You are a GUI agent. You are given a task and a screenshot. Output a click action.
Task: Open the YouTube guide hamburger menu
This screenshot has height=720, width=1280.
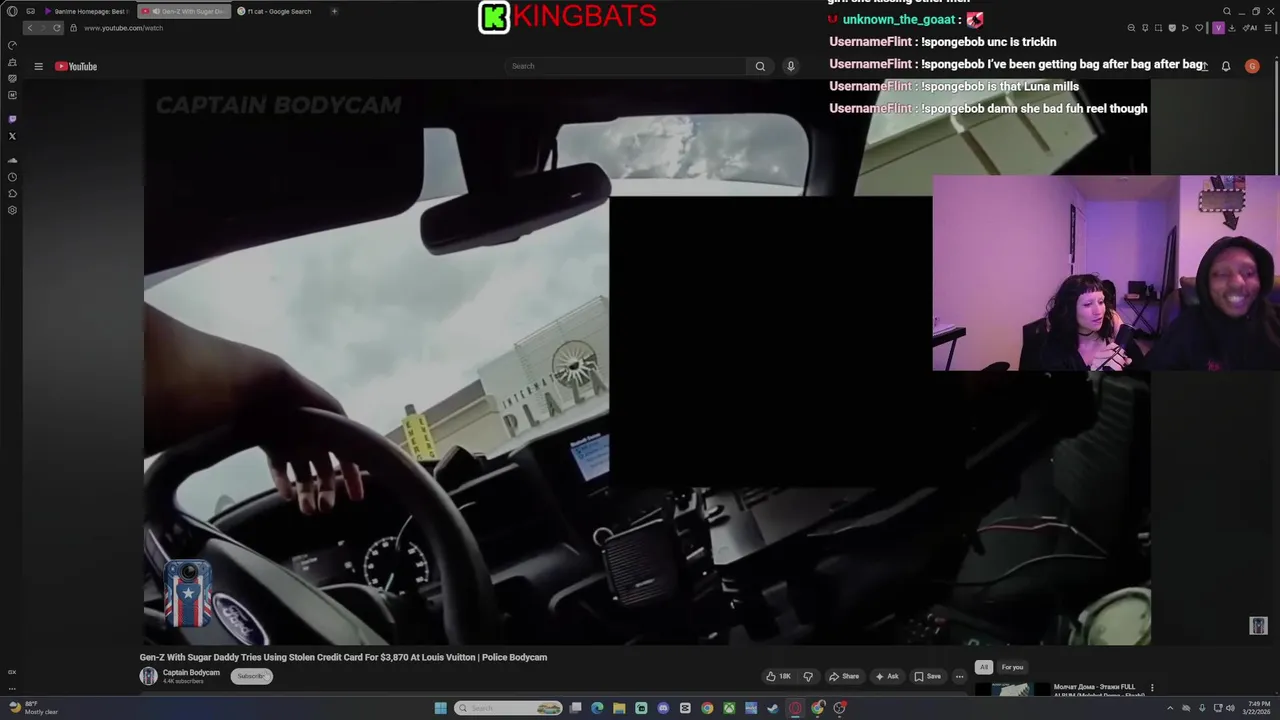tap(38, 66)
